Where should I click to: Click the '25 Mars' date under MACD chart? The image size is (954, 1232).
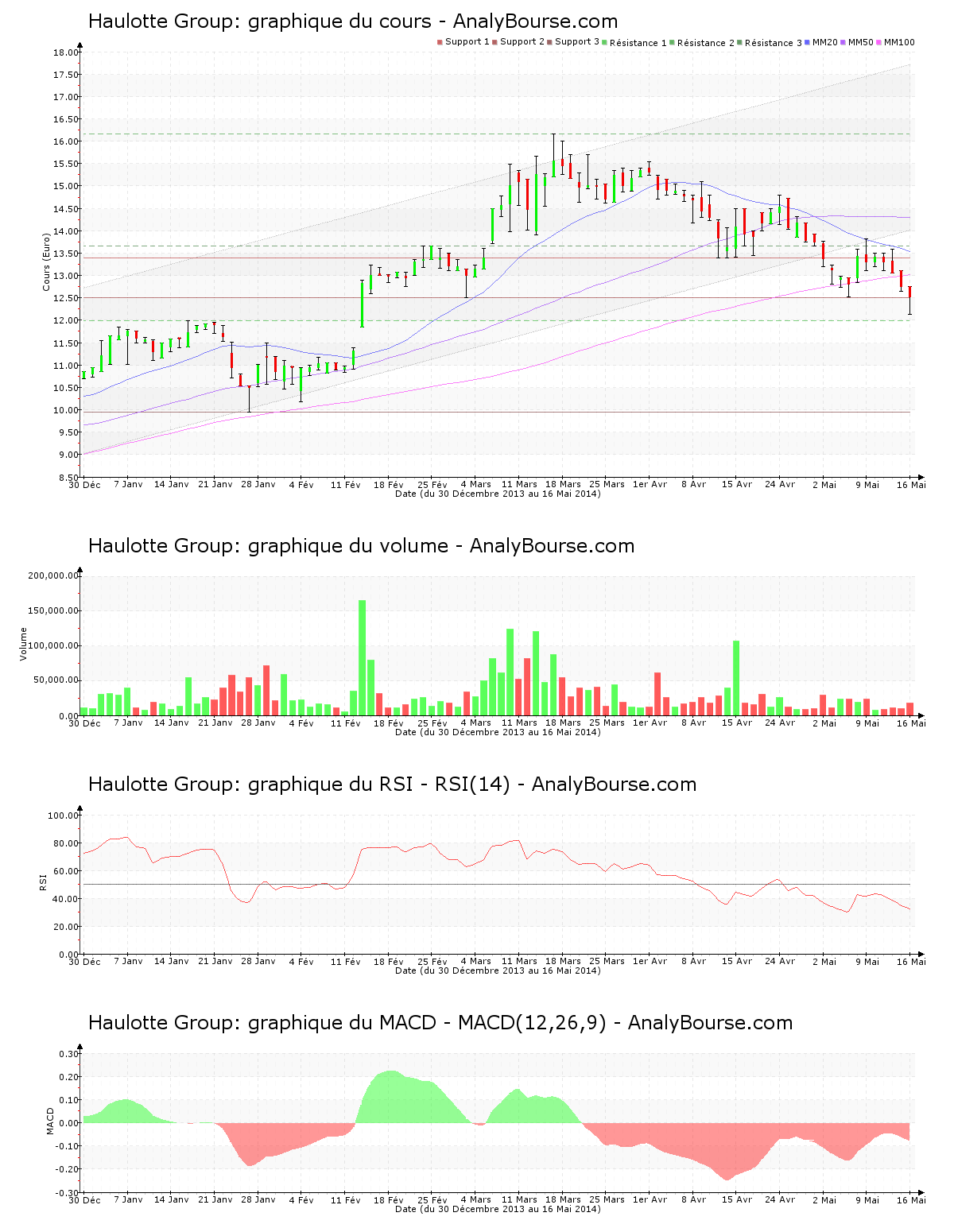(607, 1200)
